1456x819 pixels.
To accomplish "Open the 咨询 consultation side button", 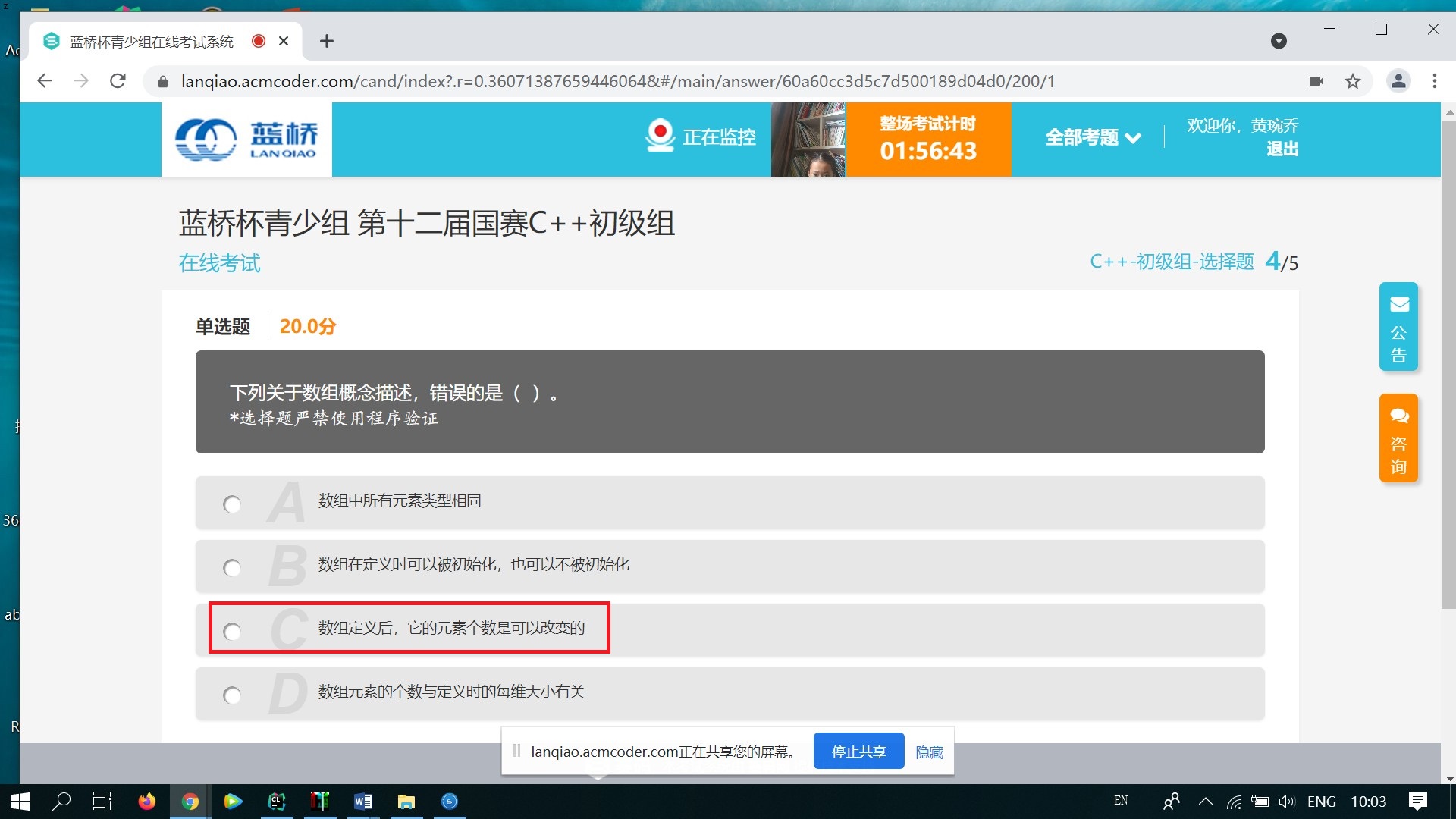I will (x=1398, y=438).
